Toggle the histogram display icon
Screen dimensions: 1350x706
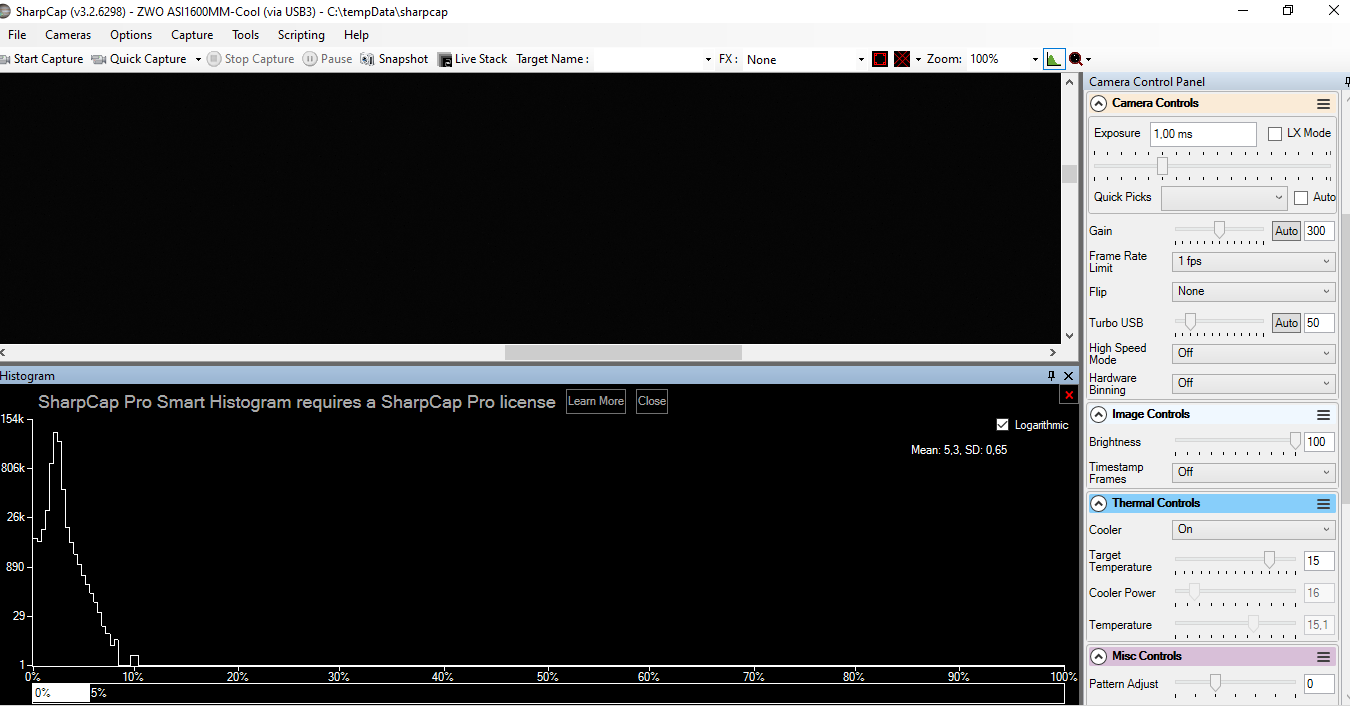[1053, 59]
